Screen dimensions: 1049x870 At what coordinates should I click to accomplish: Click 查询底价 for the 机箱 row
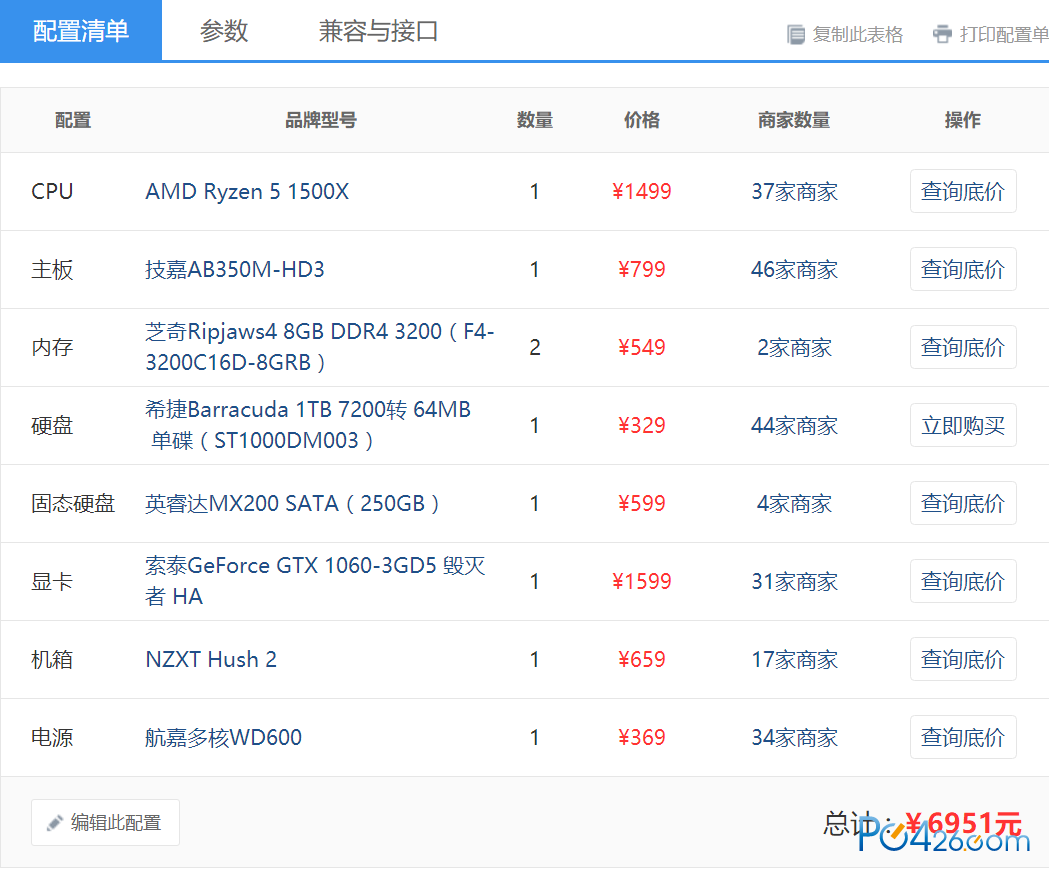point(963,659)
